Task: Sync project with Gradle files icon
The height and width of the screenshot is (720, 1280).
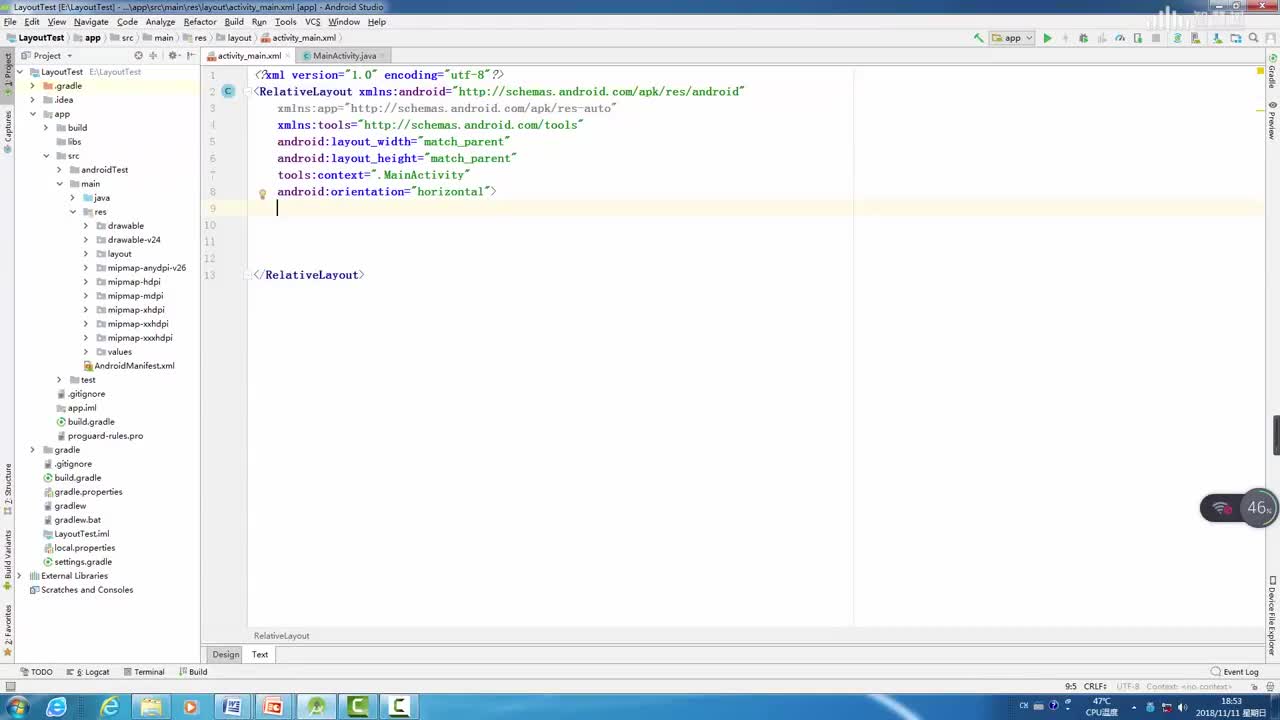Action: 1177,38
